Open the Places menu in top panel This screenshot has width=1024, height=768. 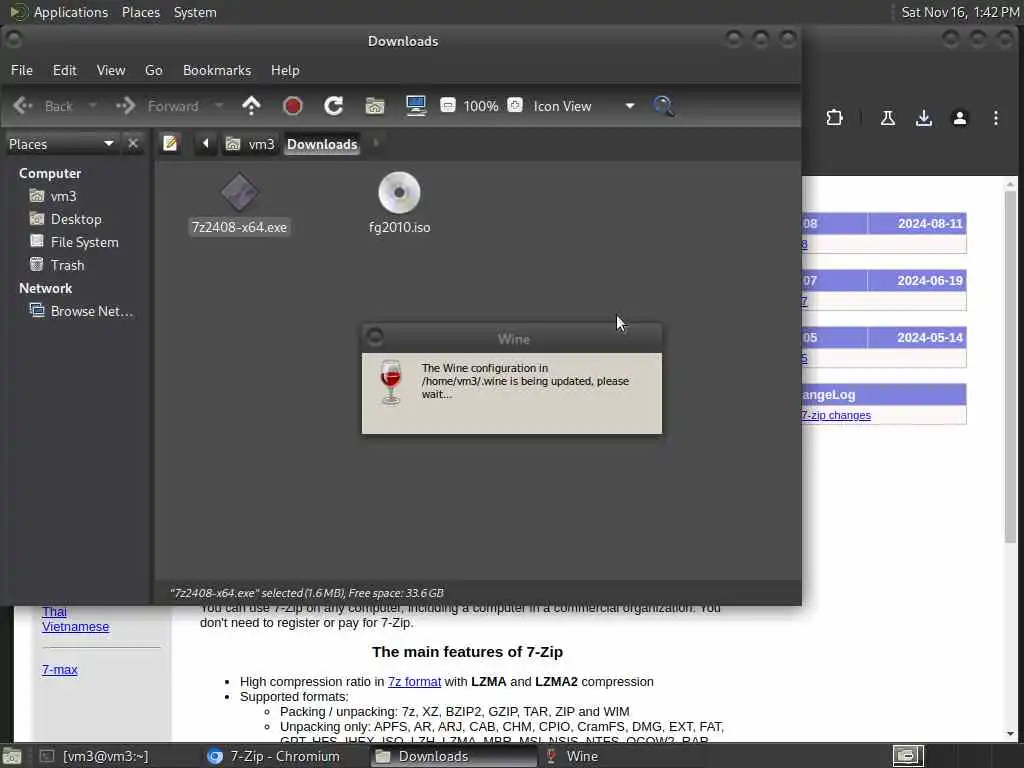coord(140,12)
